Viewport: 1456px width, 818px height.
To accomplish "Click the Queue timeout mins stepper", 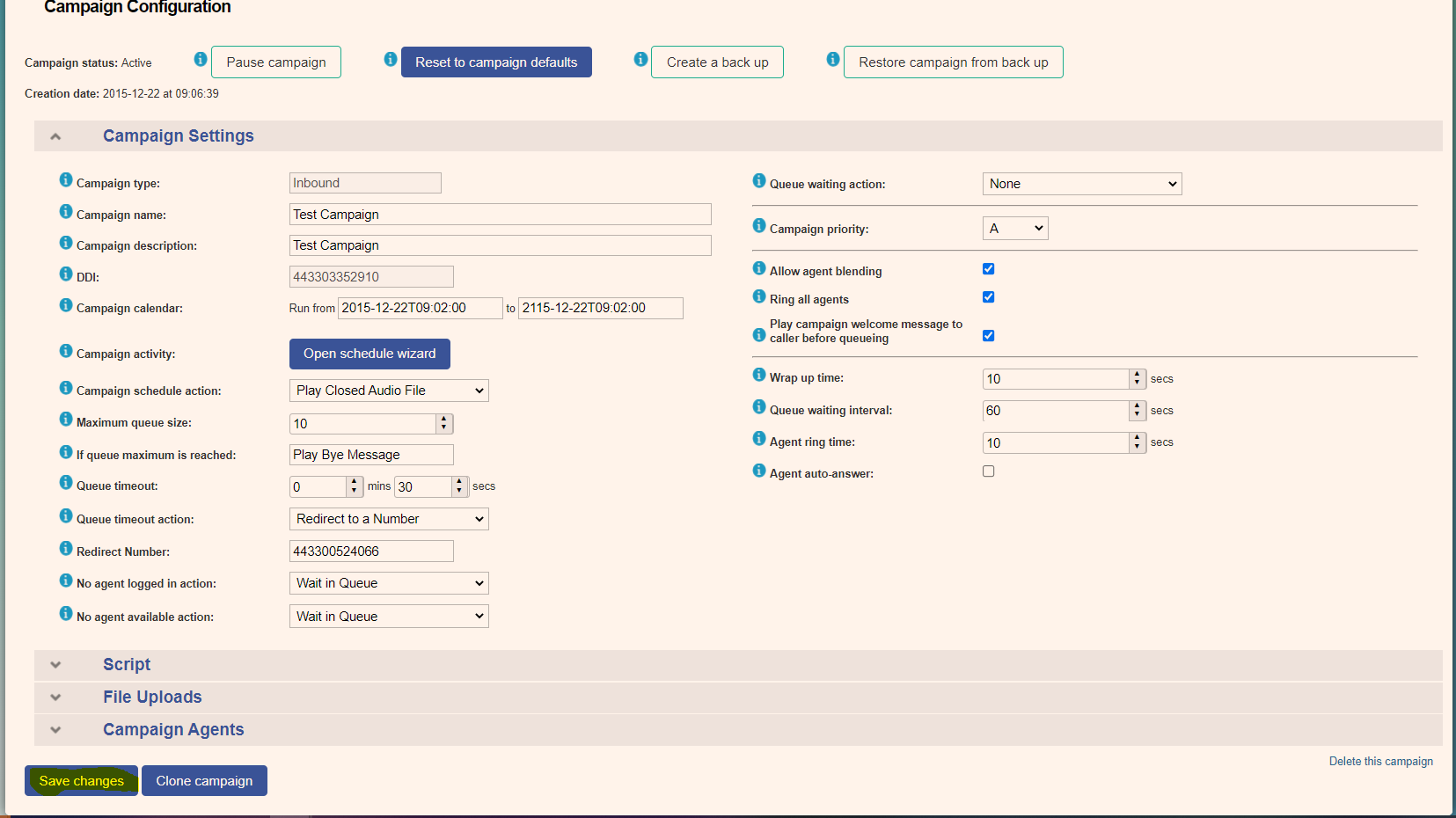I will (354, 486).
